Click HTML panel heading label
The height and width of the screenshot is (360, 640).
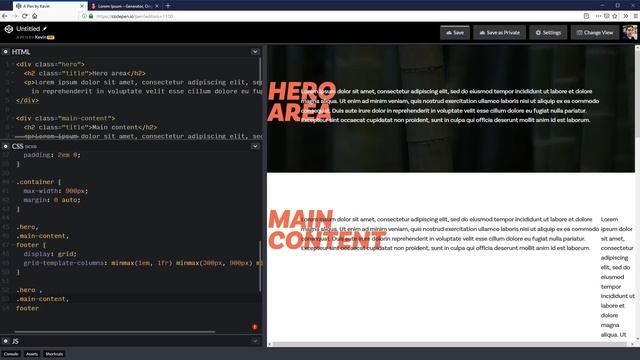(x=21, y=52)
